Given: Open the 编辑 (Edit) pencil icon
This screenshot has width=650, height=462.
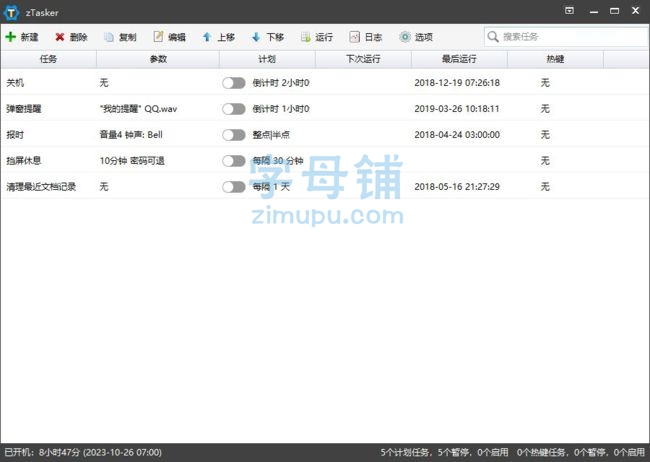Looking at the screenshot, I should point(158,37).
